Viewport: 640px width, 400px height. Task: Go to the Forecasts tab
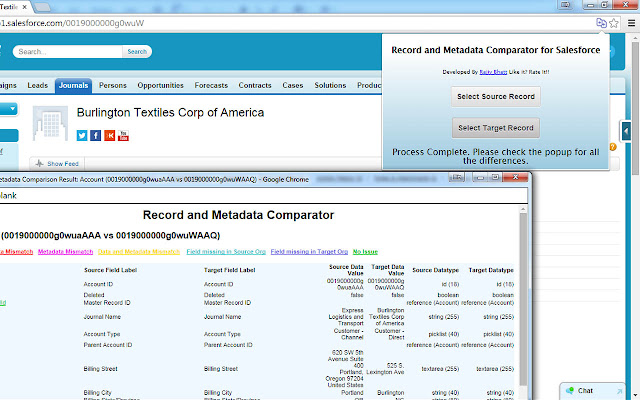click(210, 85)
